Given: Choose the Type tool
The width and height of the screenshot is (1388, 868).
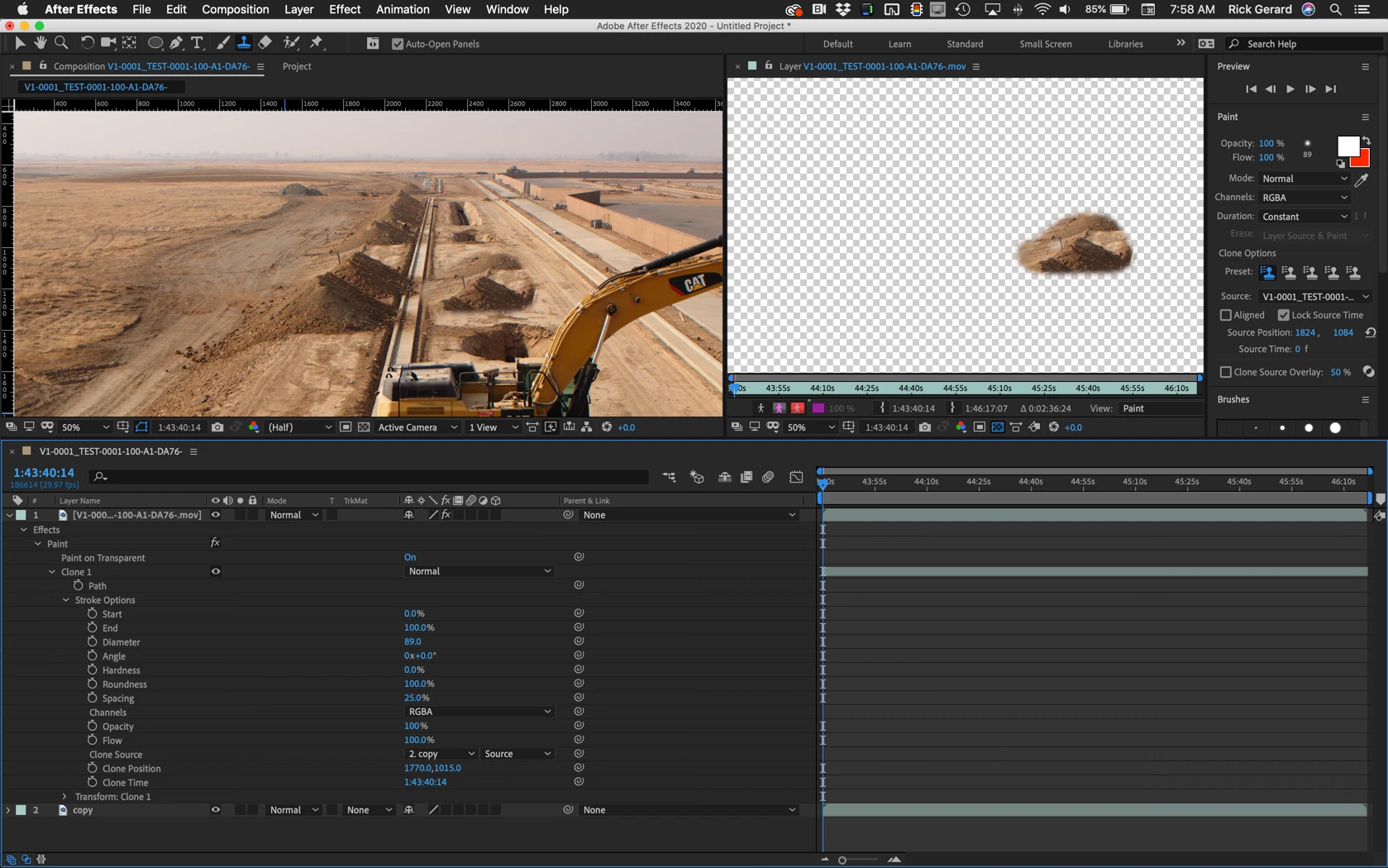Looking at the screenshot, I should pos(197,43).
